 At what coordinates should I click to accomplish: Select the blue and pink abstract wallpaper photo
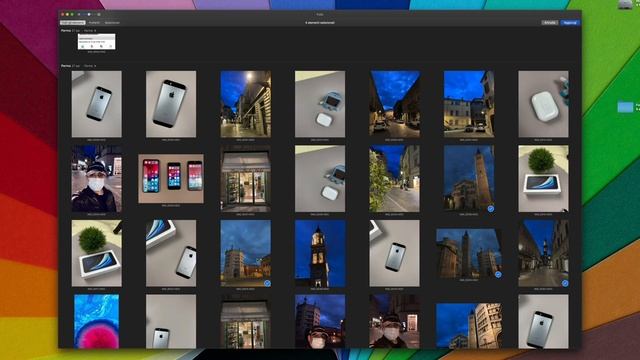pos(97,321)
